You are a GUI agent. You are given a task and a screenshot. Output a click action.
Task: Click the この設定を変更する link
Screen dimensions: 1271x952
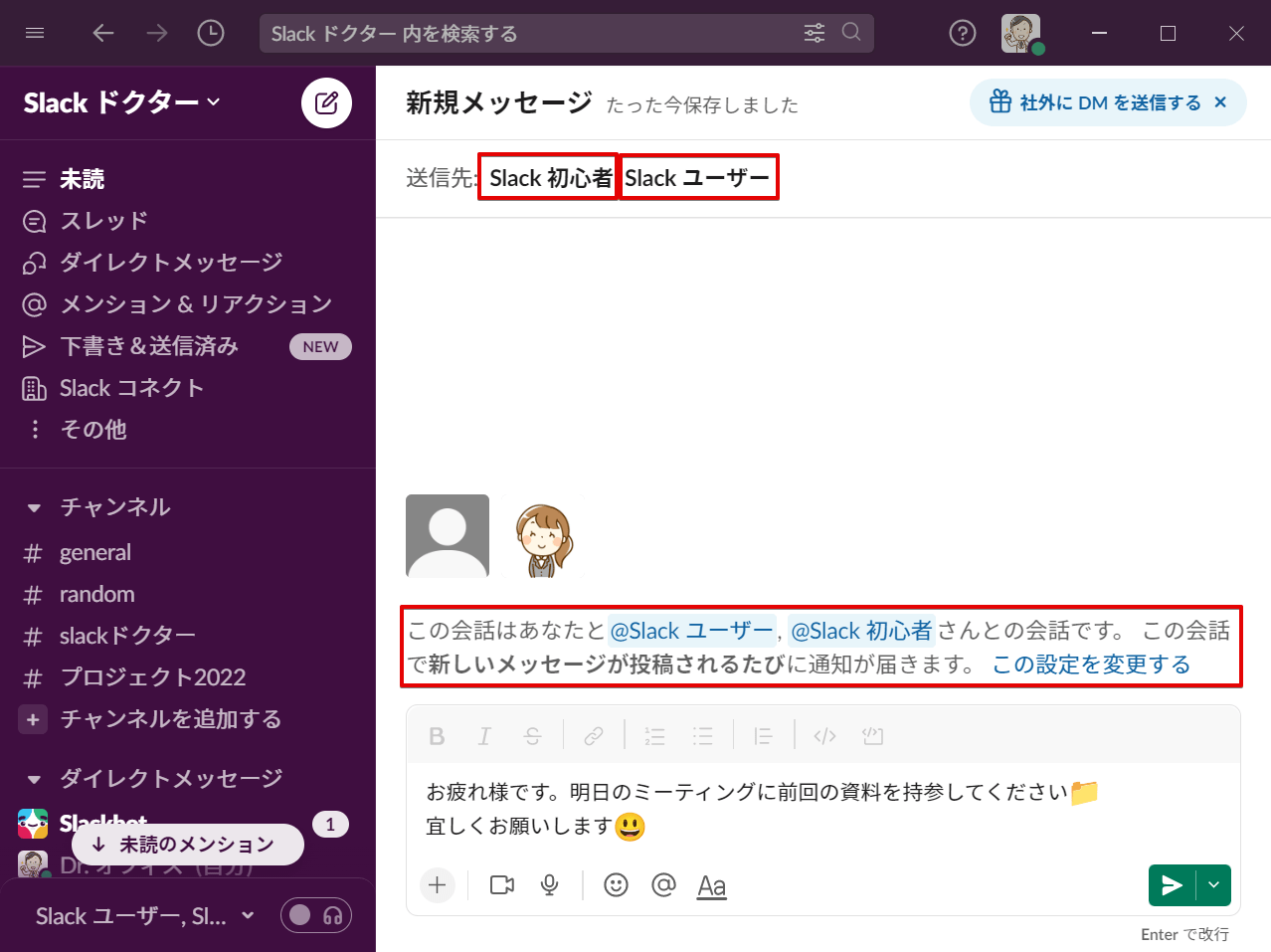[x=1090, y=665]
